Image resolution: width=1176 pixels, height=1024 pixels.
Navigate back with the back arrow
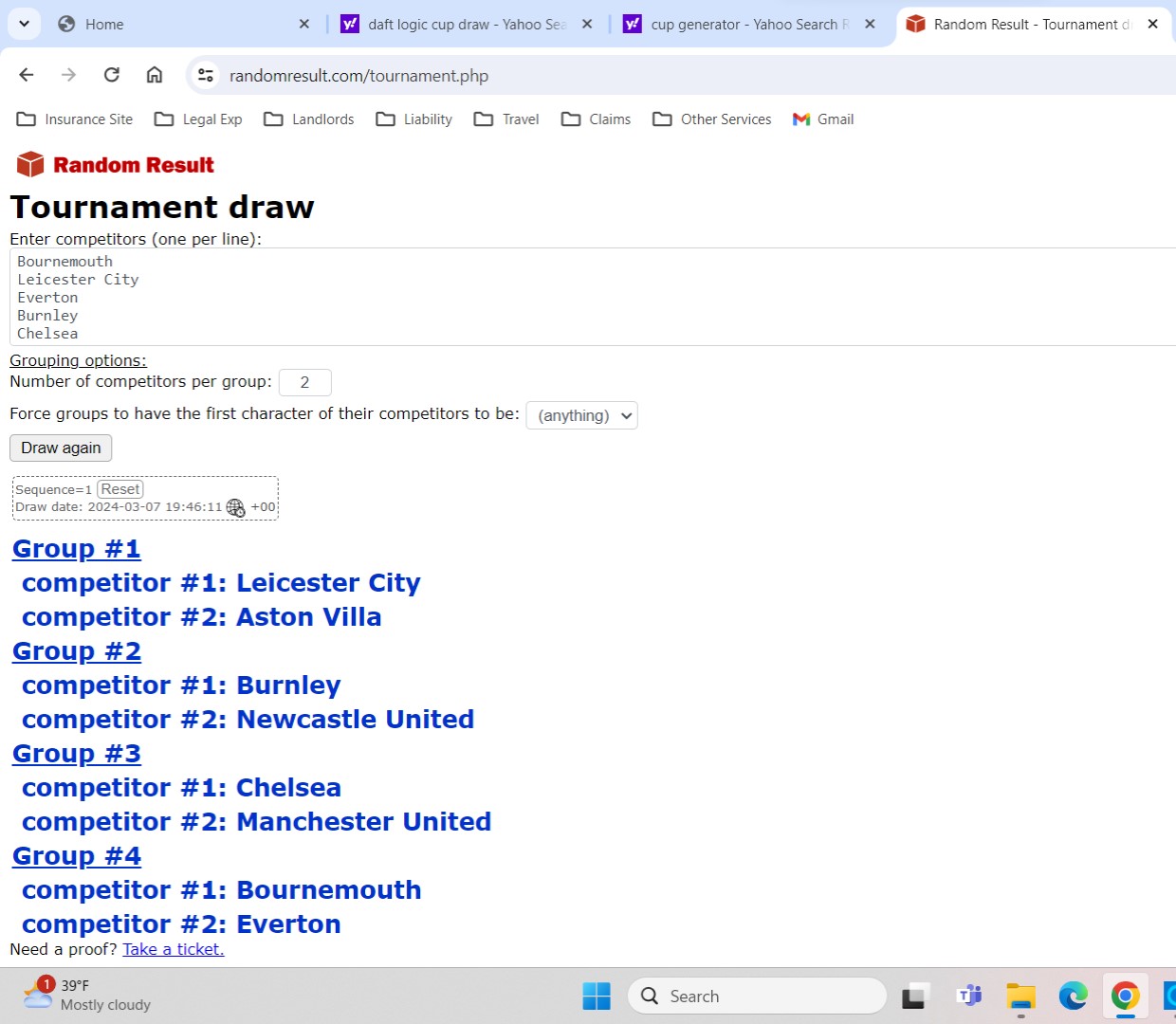click(x=27, y=75)
